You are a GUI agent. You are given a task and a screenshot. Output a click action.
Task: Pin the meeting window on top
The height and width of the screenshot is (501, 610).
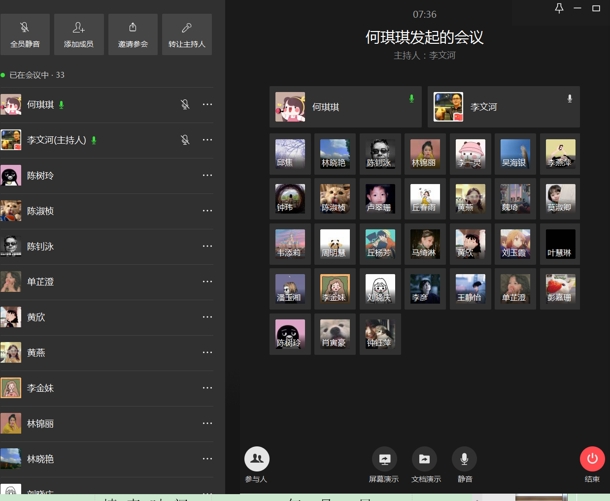tap(558, 8)
